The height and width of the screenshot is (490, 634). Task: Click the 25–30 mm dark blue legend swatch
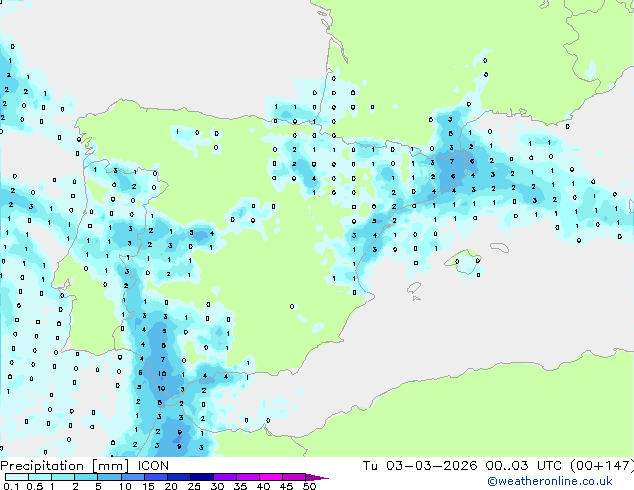click(x=201, y=477)
